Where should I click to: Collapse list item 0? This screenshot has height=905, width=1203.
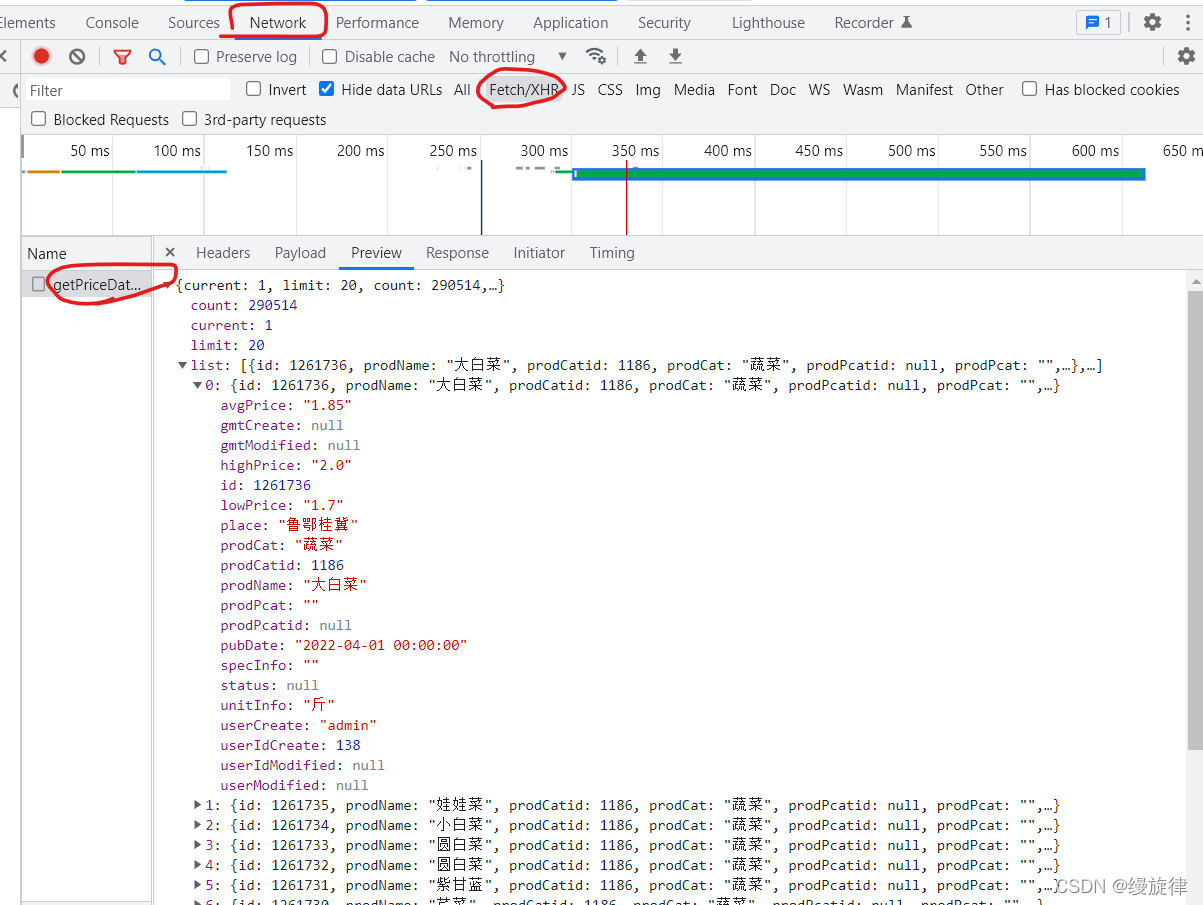pos(197,385)
